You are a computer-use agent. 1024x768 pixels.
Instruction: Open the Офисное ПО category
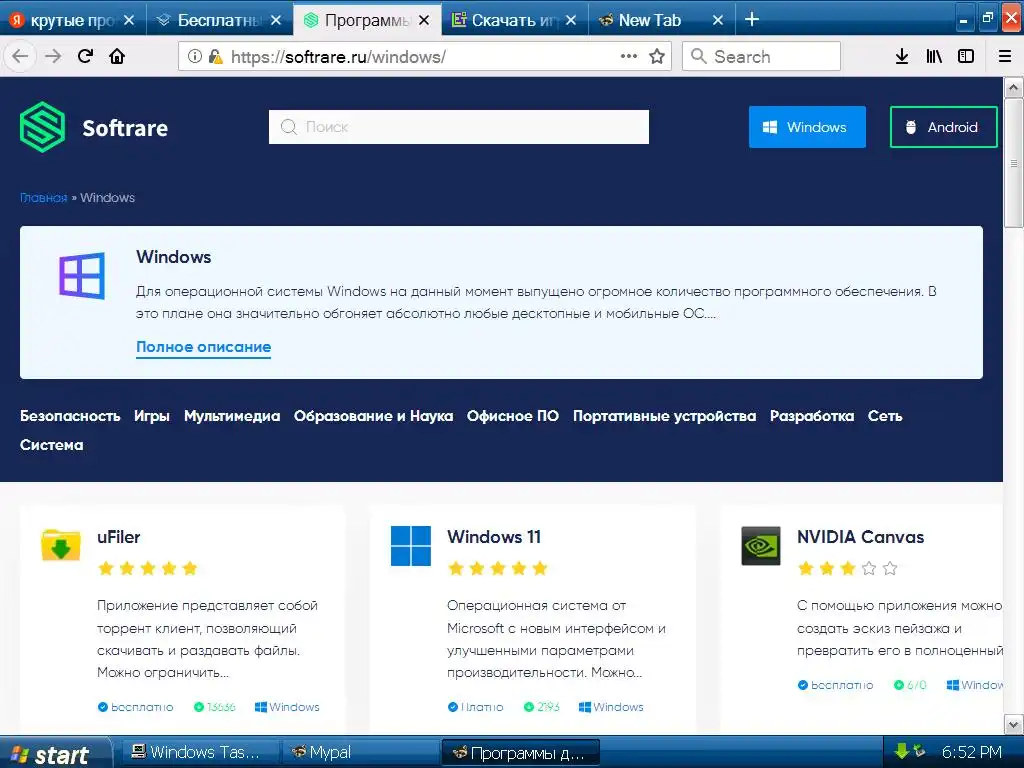[513, 416]
